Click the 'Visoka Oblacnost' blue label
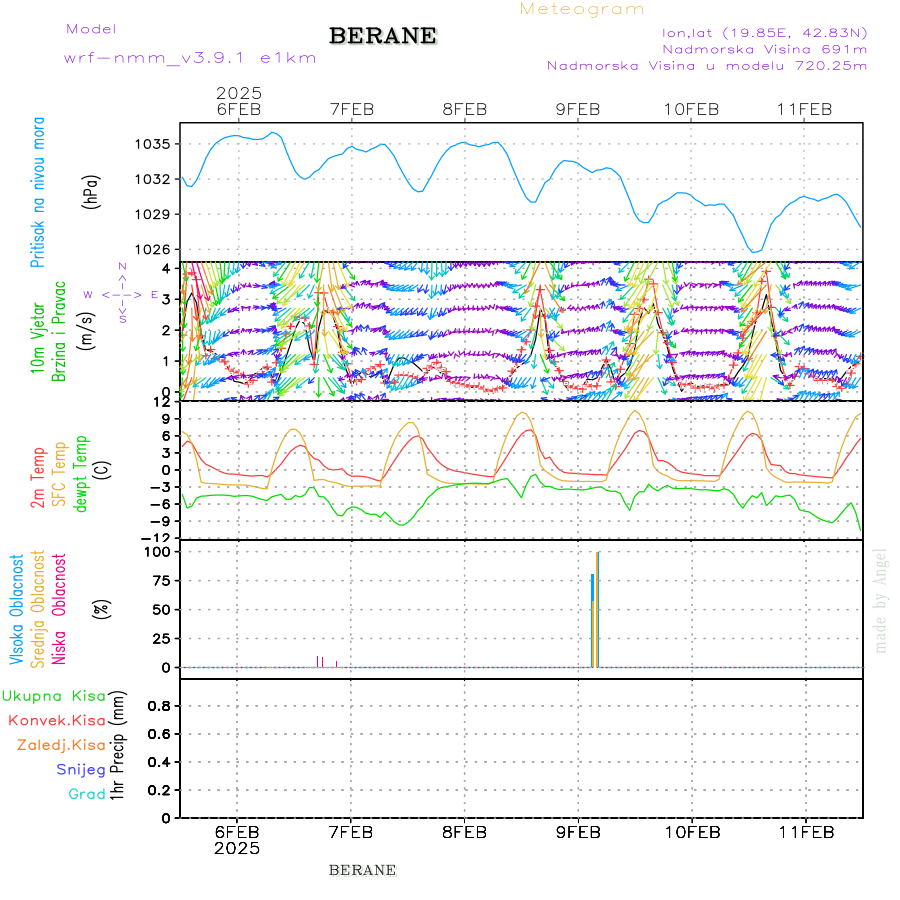Screen dimensions: 900x900 (x=17, y=609)
